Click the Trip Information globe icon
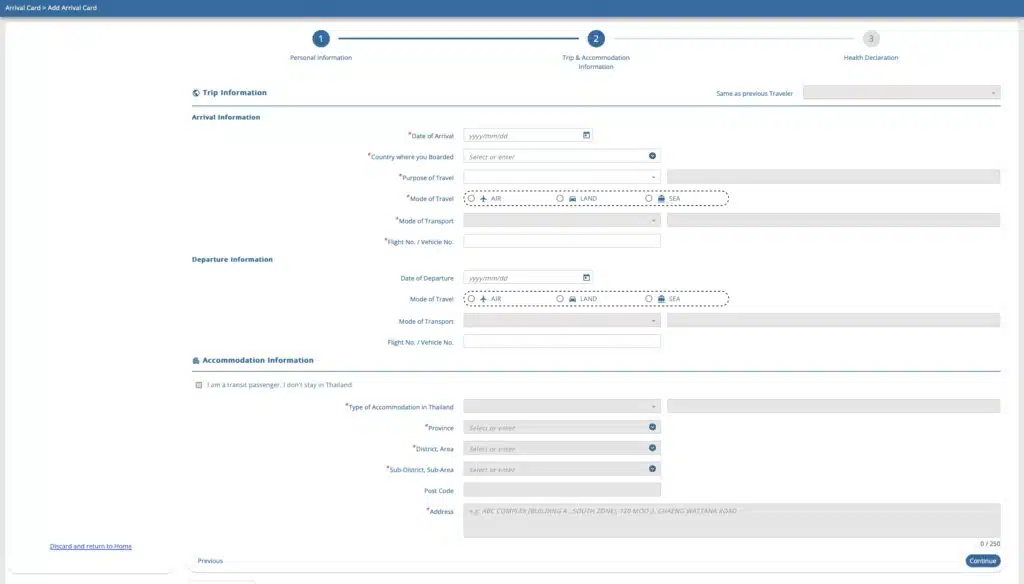This screenshot has width=1024, height=584. click(x=196, y=93)
